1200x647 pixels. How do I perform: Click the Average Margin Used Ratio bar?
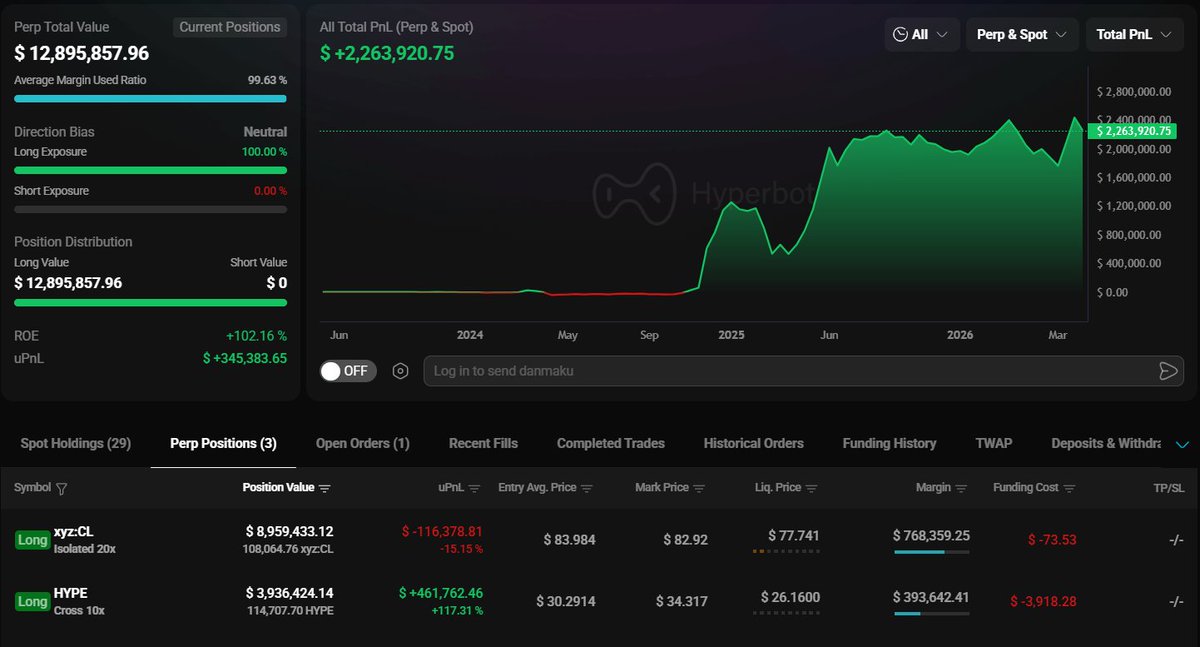point(150,99)
